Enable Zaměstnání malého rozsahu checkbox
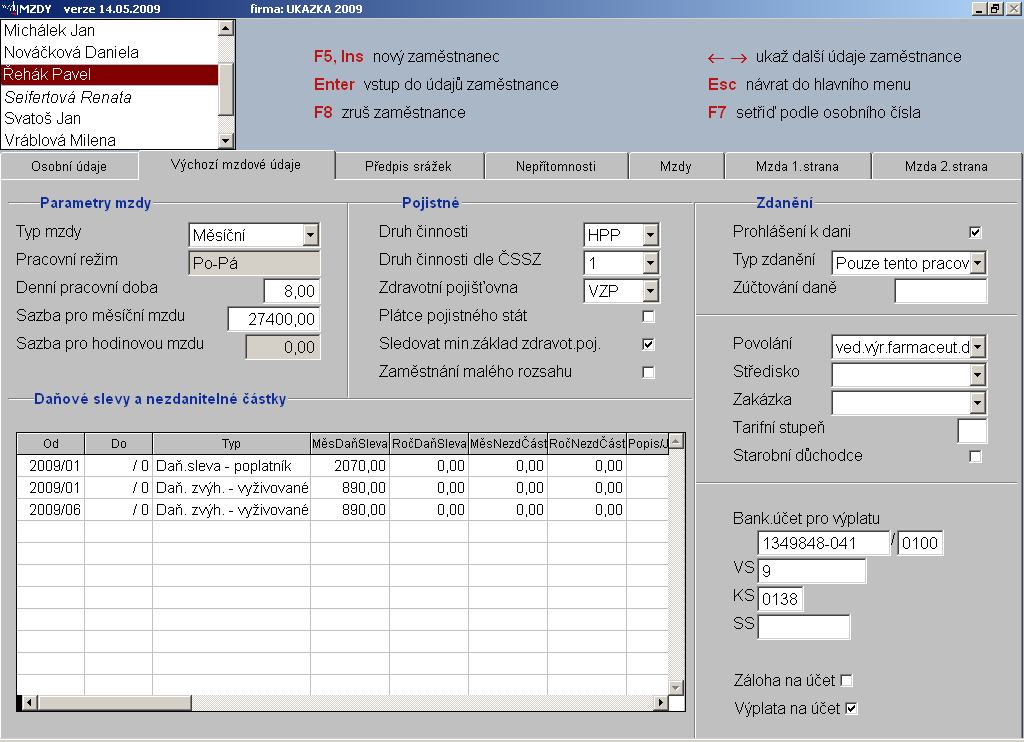 tap(648, 372)
